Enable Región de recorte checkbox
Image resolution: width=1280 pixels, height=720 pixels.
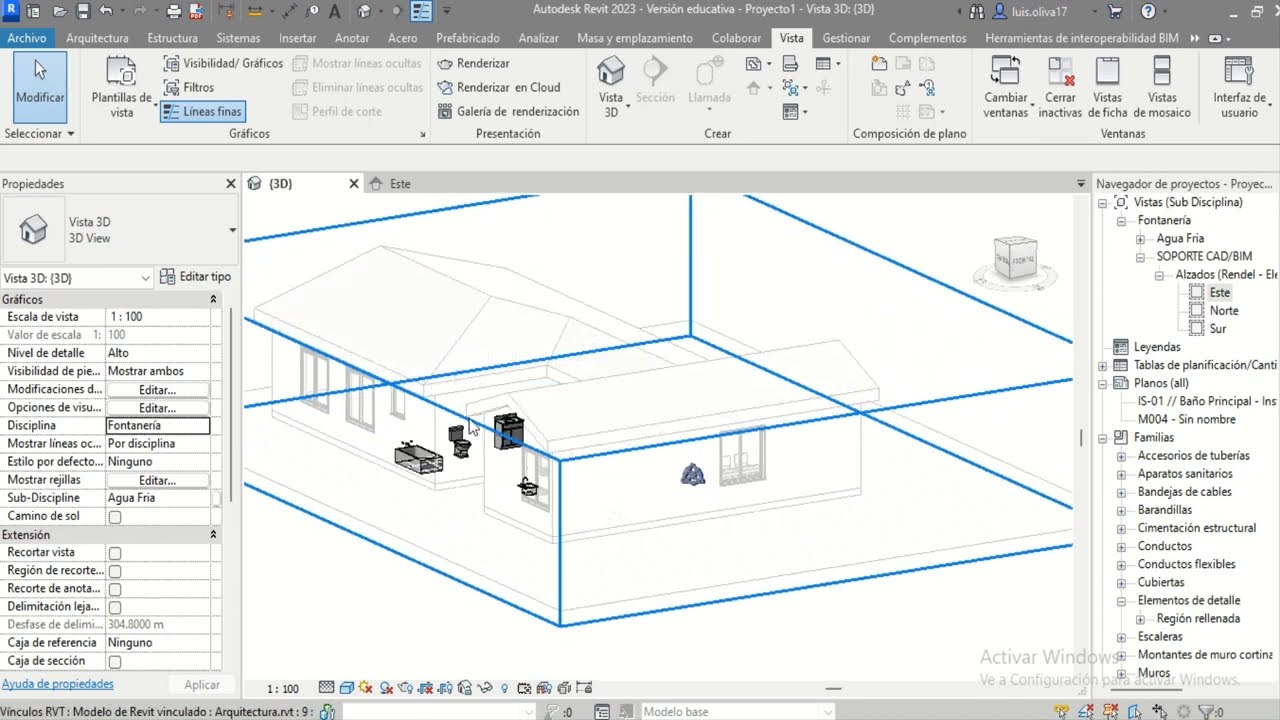point(115,571)
